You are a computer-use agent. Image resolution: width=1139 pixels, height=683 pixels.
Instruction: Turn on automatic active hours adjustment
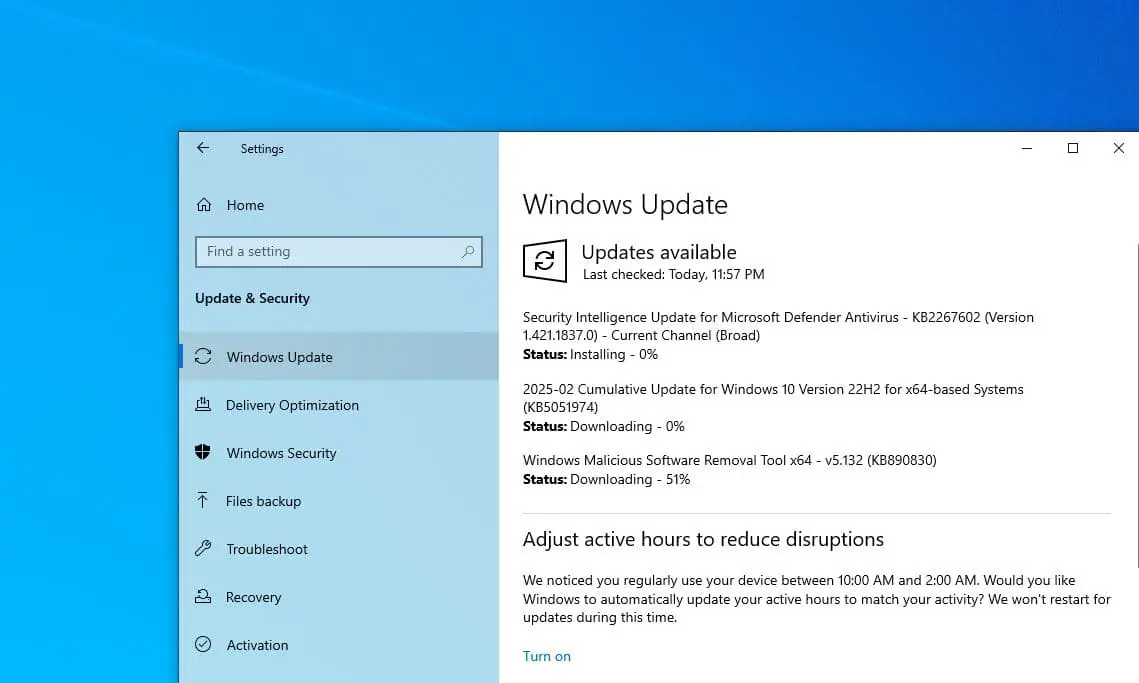[x=546, y=656]
